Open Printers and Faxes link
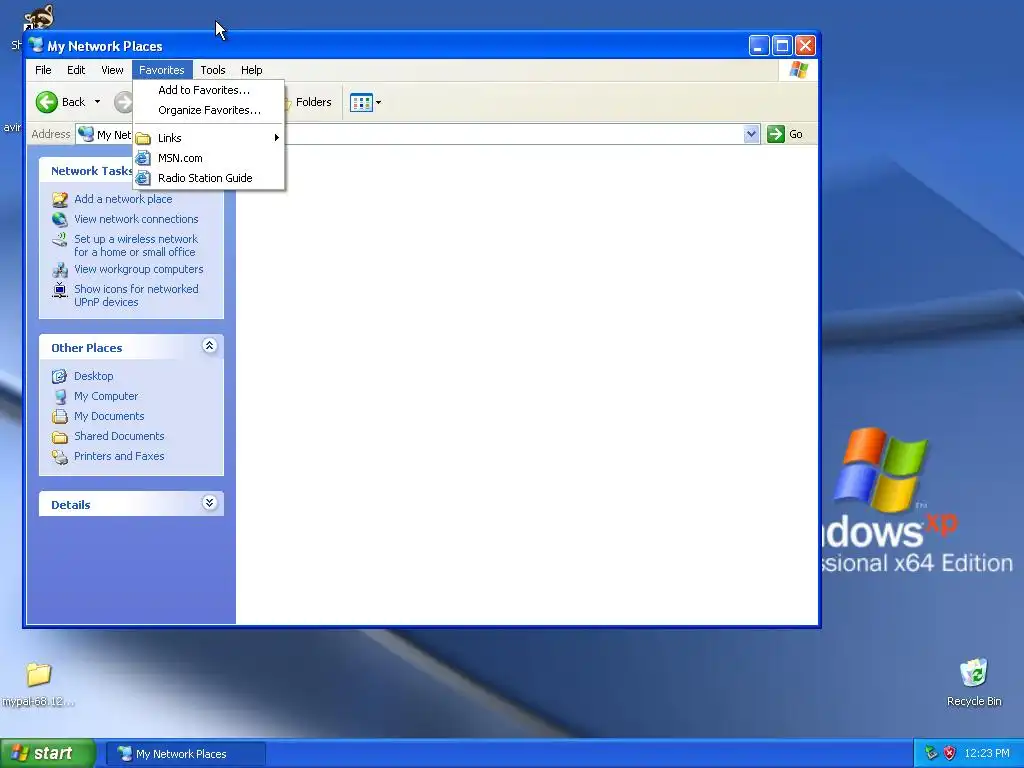The width and height of the screenshot is (1024, 768). (119, 456)
